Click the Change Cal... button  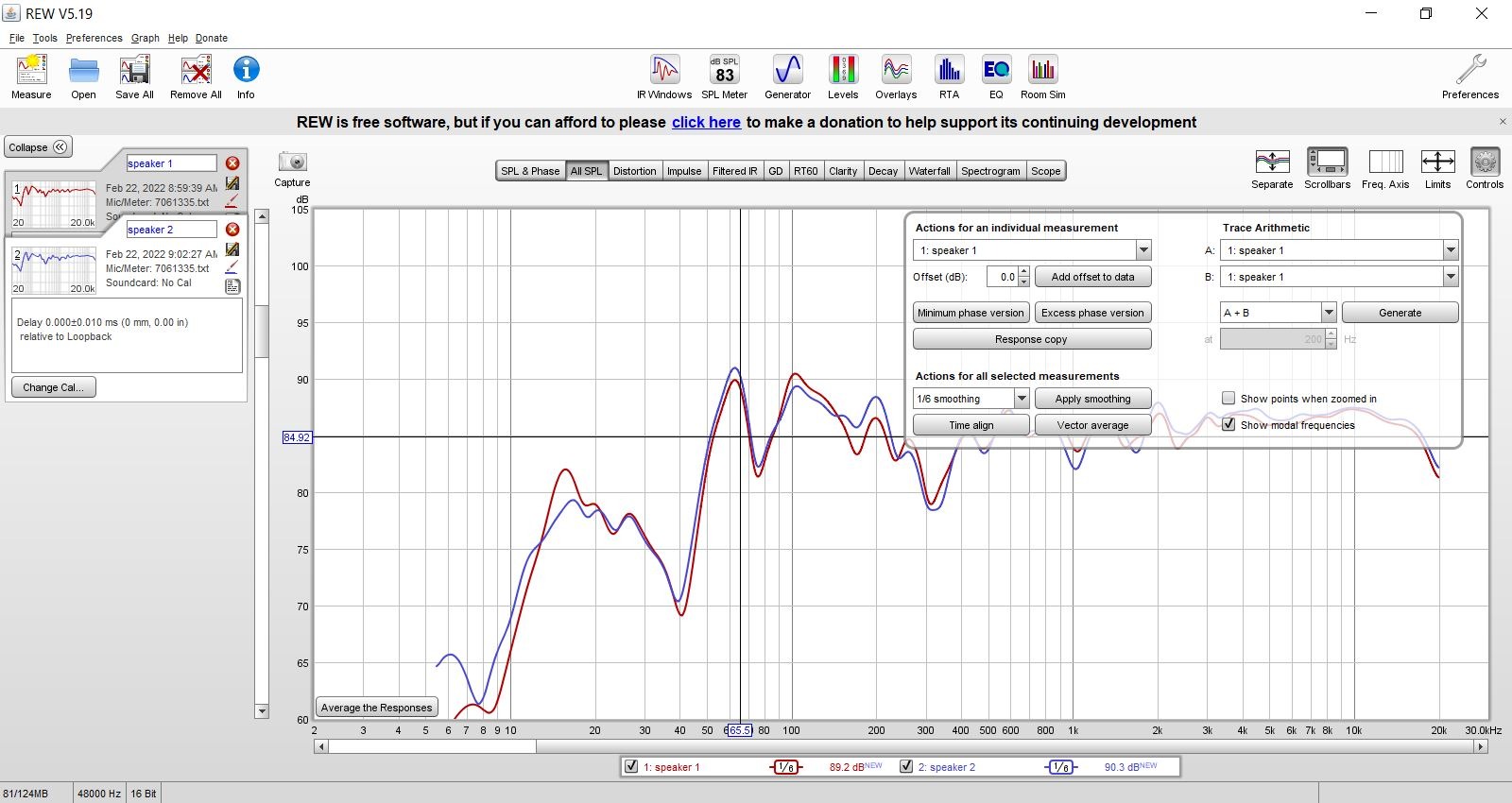coord(53,387)
